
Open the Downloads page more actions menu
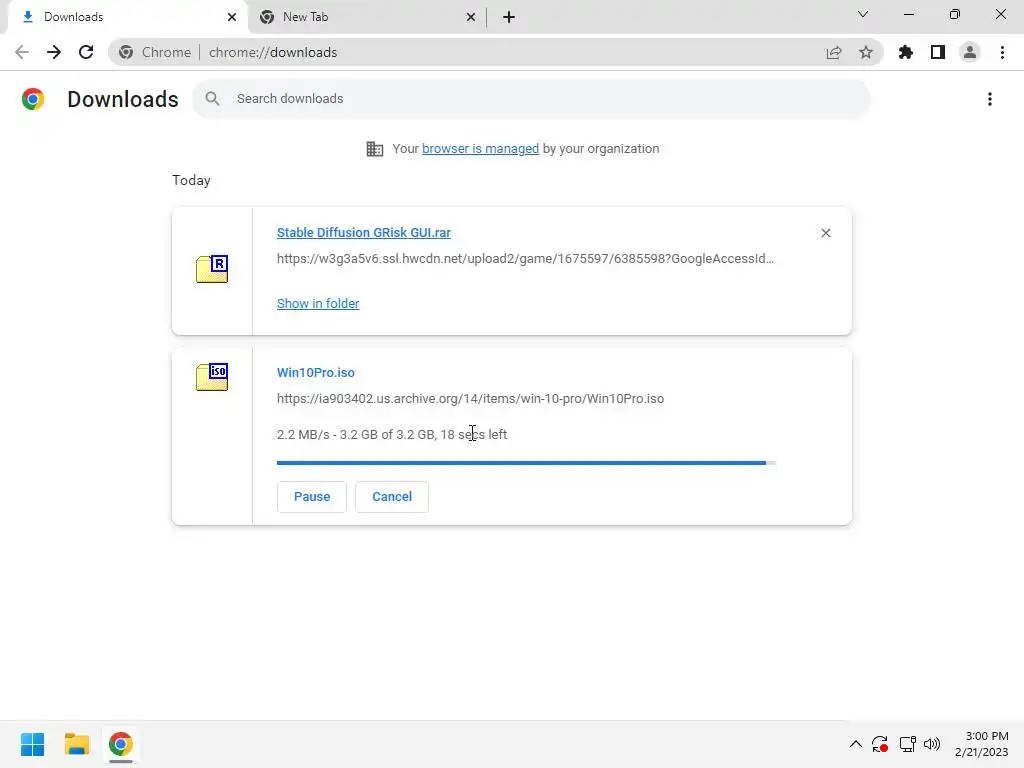pyautogui.click(x=990, y=99)
